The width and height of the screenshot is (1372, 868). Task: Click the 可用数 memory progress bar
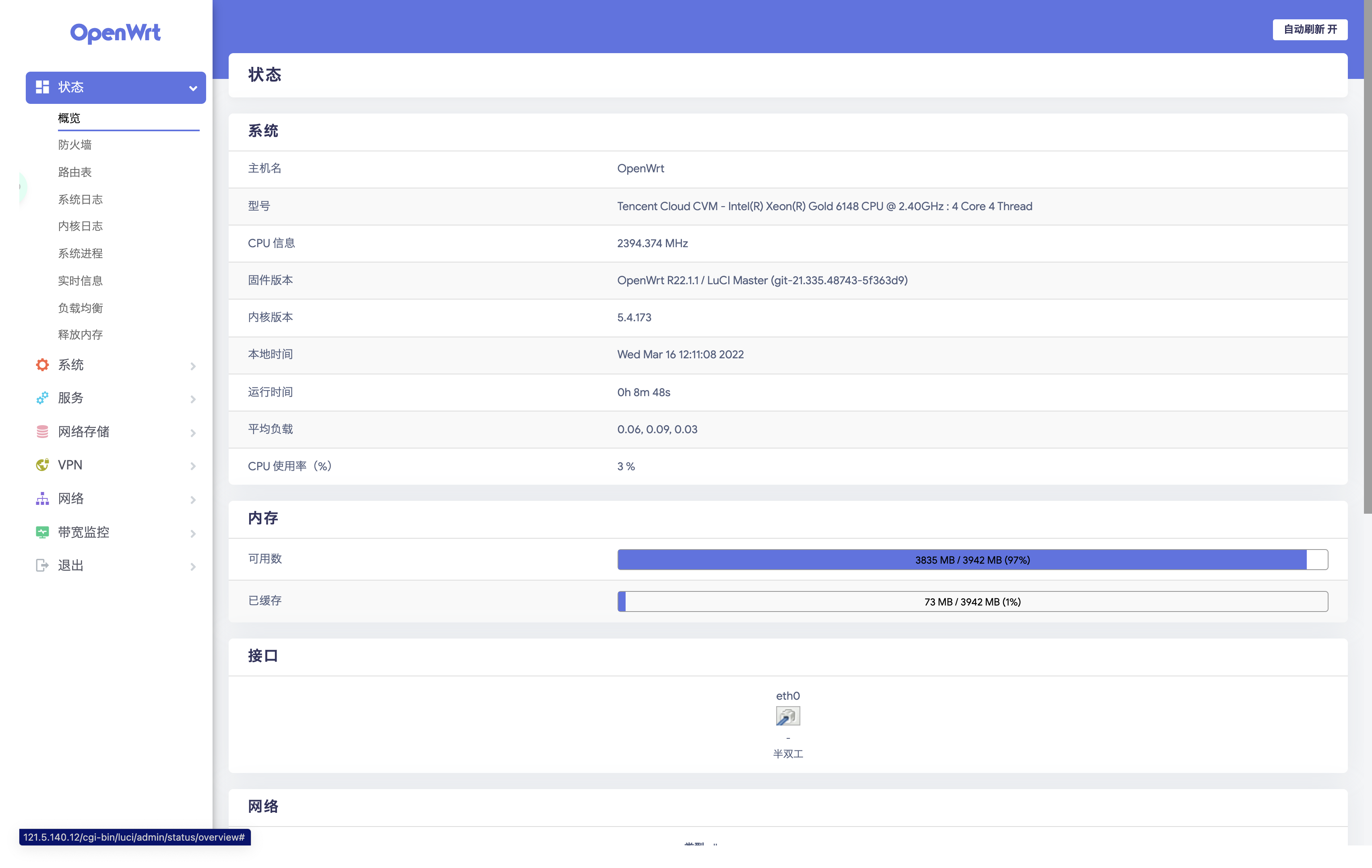click(x=973, y=560)
